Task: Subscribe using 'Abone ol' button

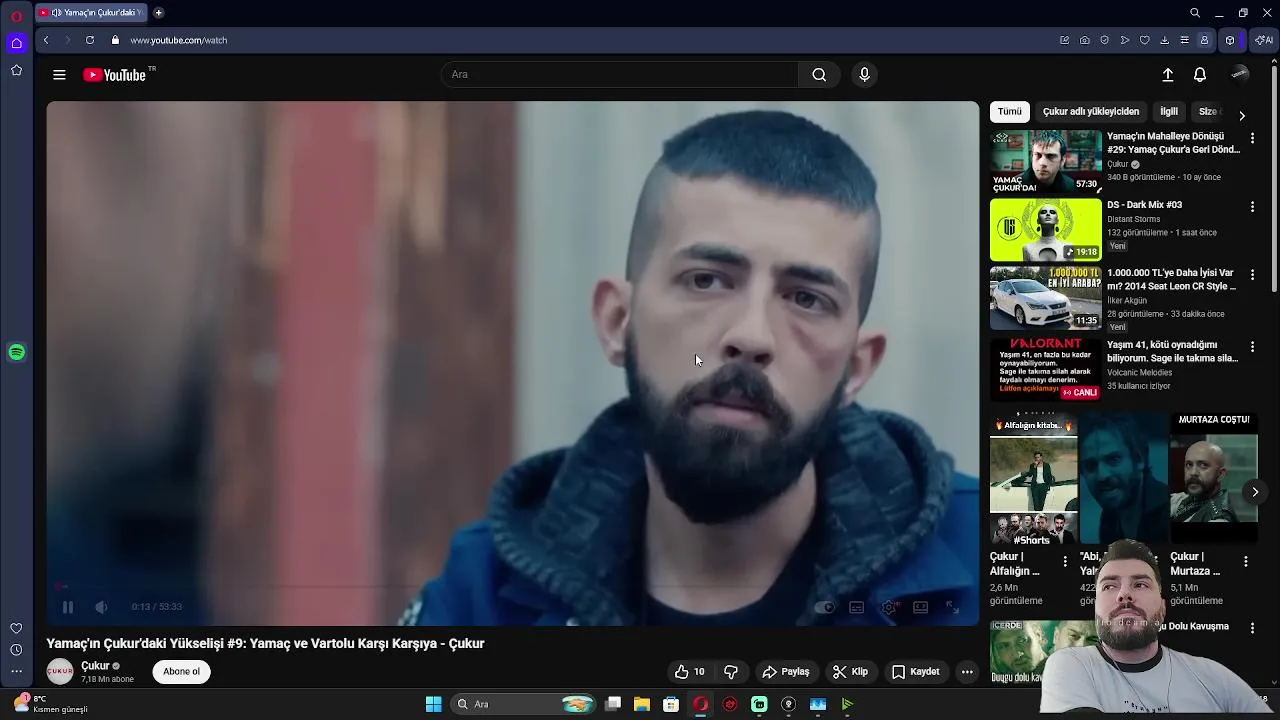Action: (x=181, y=672)
